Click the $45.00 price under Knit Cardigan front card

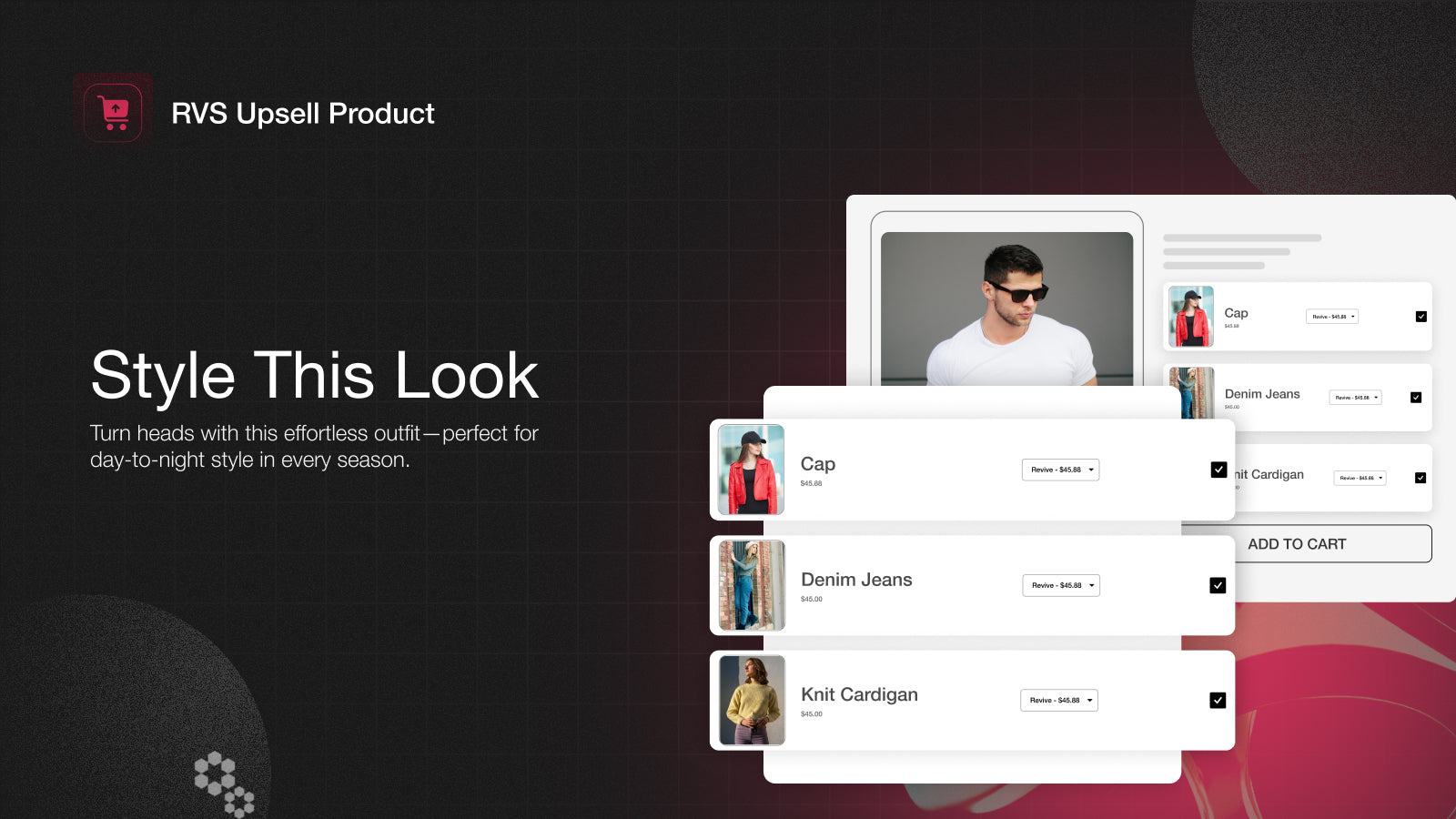click(x=812, y=714)
